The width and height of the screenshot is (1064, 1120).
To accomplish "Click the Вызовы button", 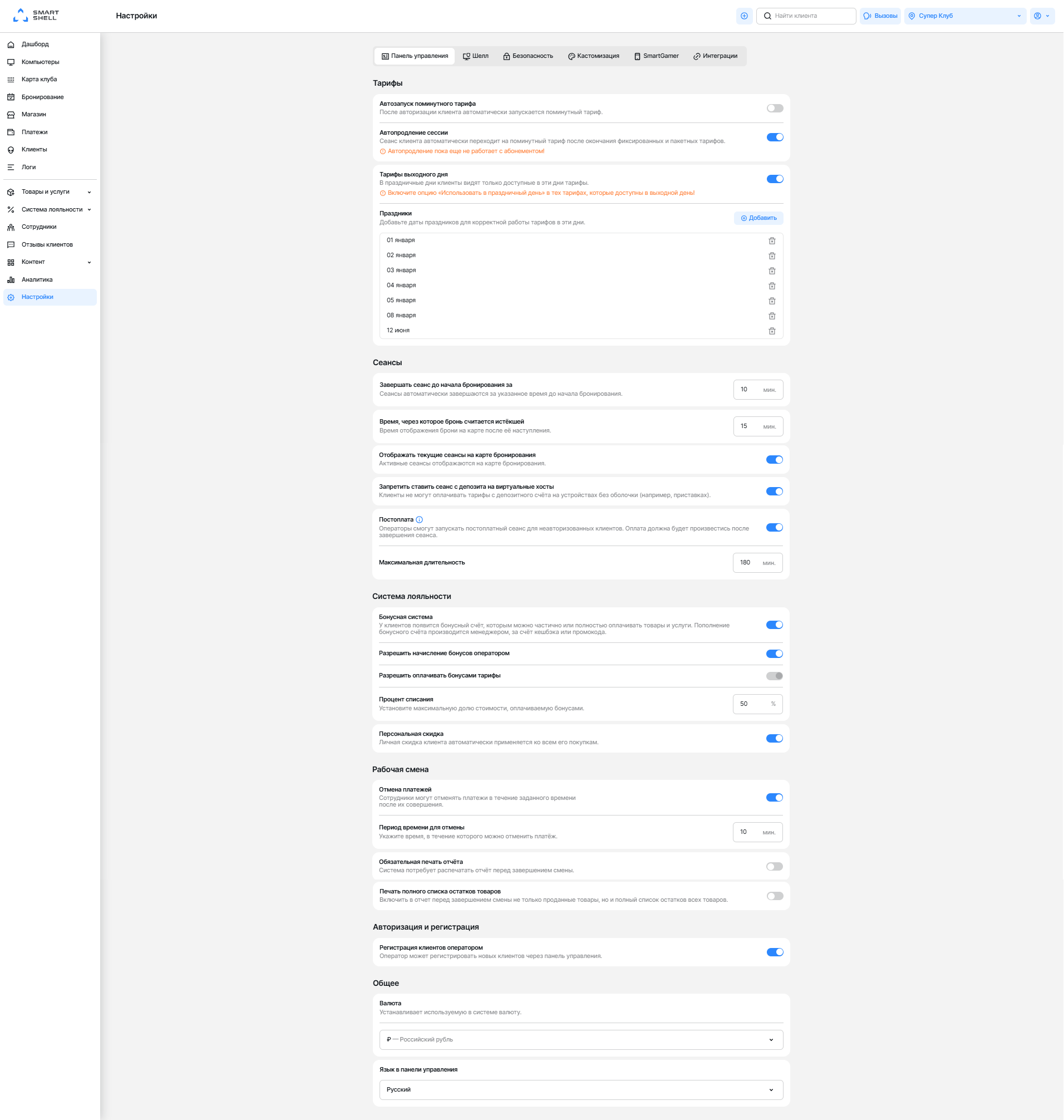I will point(880,16).
